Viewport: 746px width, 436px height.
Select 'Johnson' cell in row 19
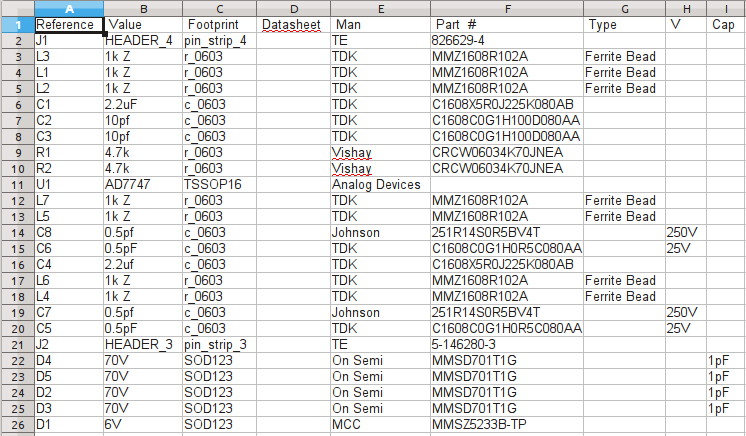click(x=381, y=313)
